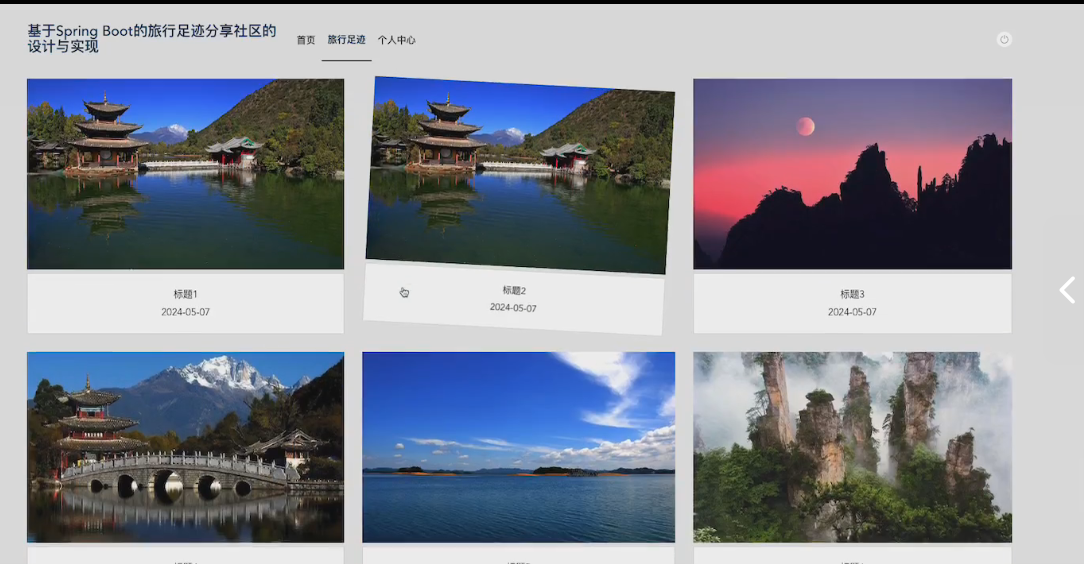
Task: Open the tilted 标题2 pagoda photo
Action: click(520, 175)
